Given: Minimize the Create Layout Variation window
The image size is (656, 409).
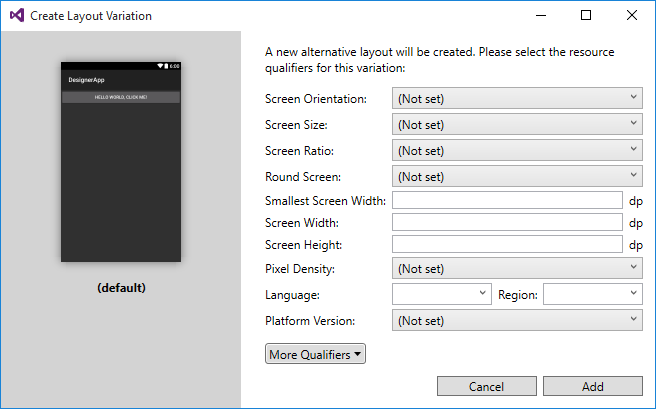Looking at the screenshot, I should click(x=540, y=16).
